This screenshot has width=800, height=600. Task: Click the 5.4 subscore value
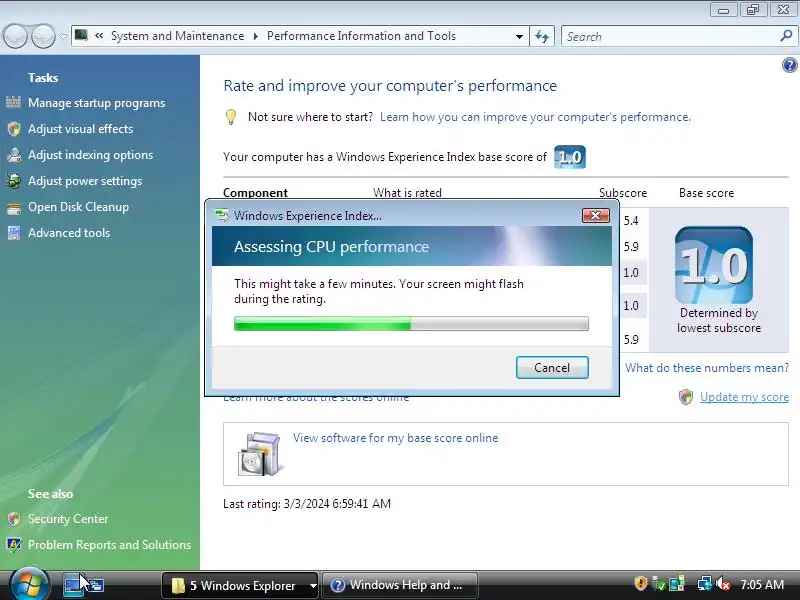tap(631, 221)
